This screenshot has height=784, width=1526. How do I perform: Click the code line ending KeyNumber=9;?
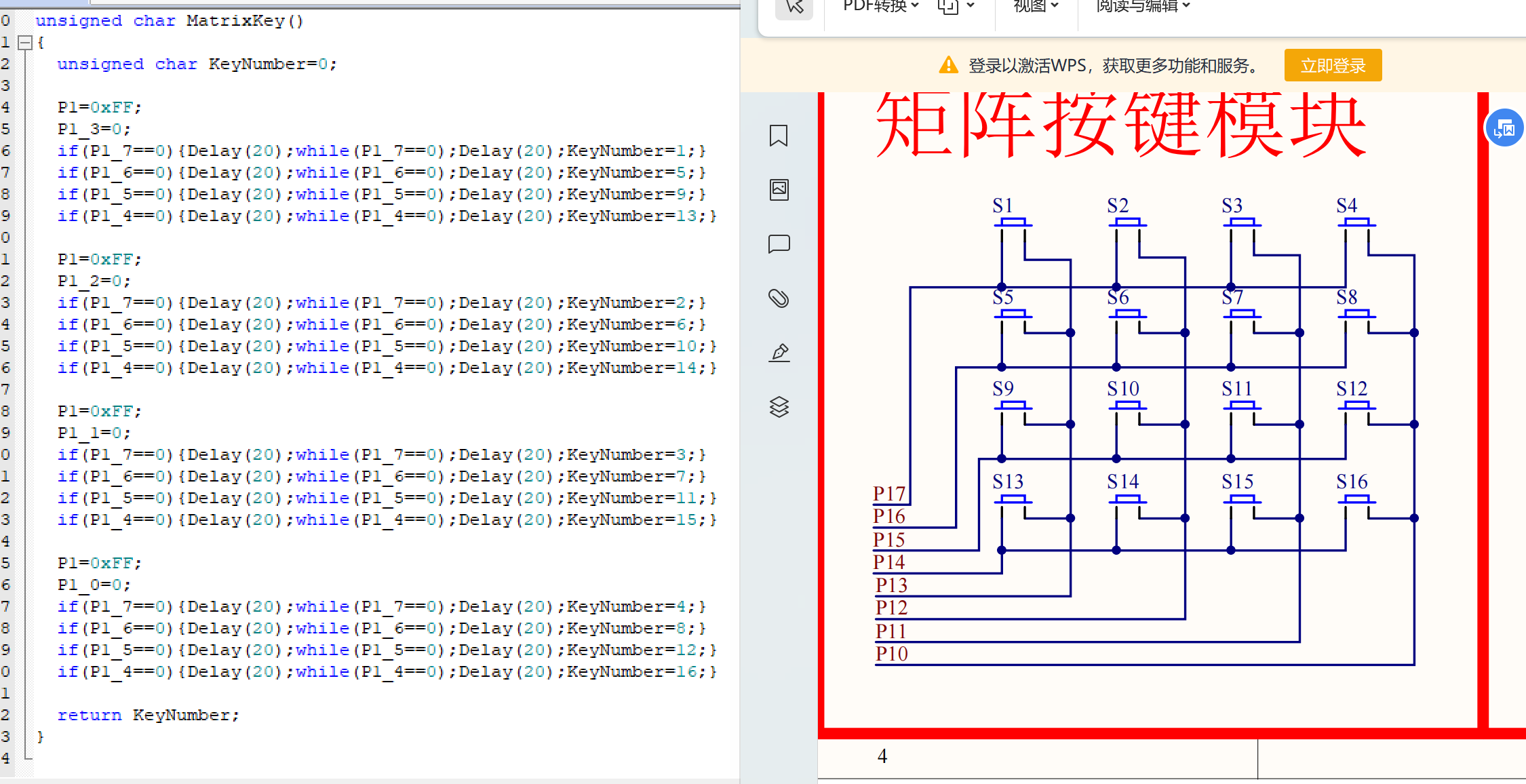tap(382, 195)
